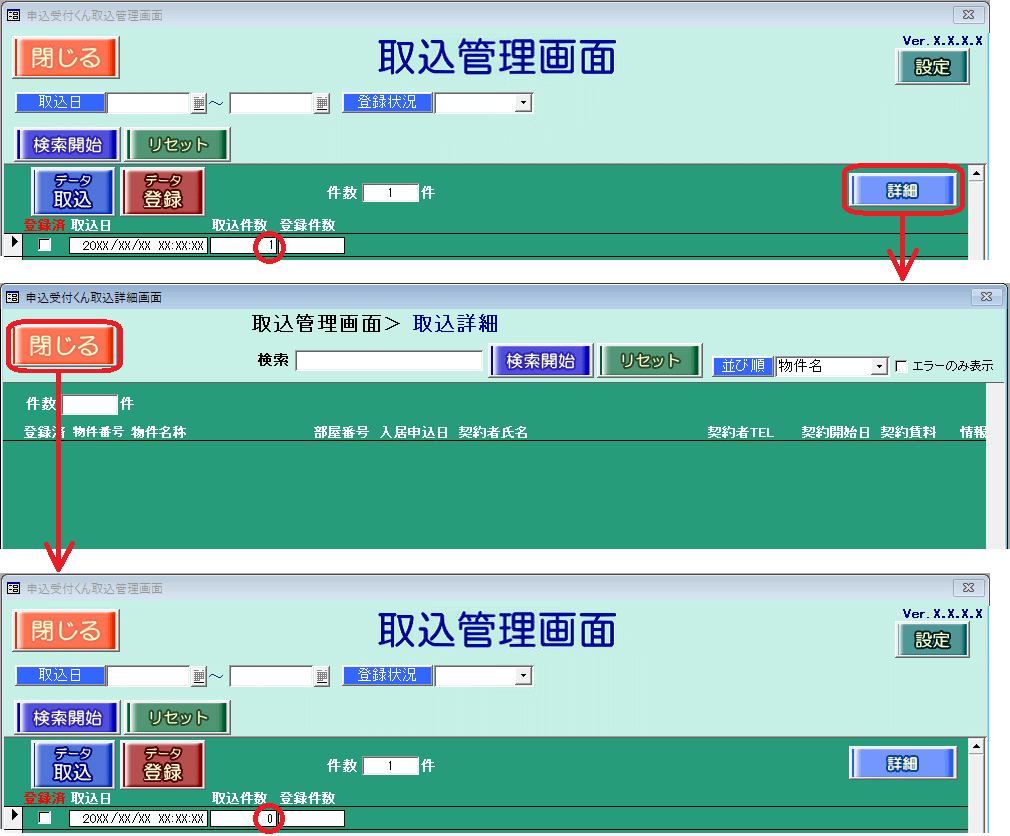Open the 取込日 end-date calendar in the upper window

click(x=321, y=103)
